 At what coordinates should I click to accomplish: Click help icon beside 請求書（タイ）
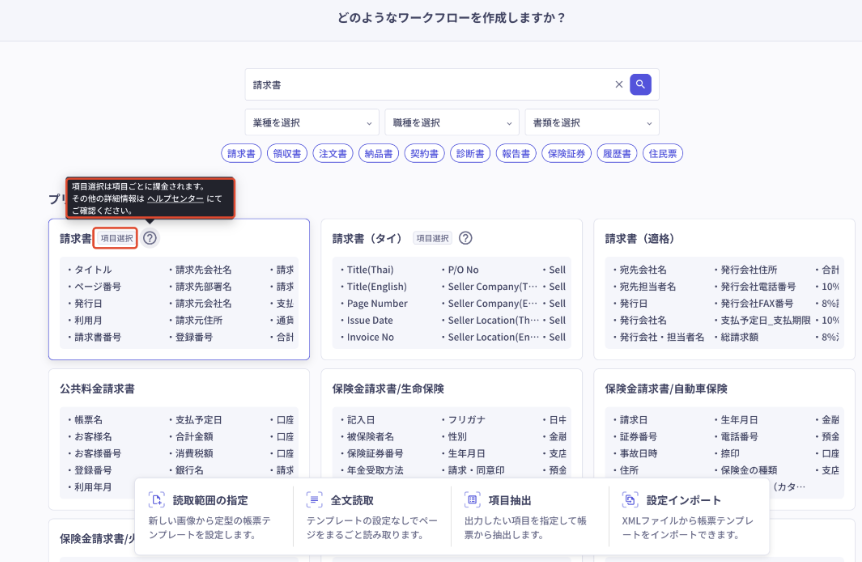[465, 238]
